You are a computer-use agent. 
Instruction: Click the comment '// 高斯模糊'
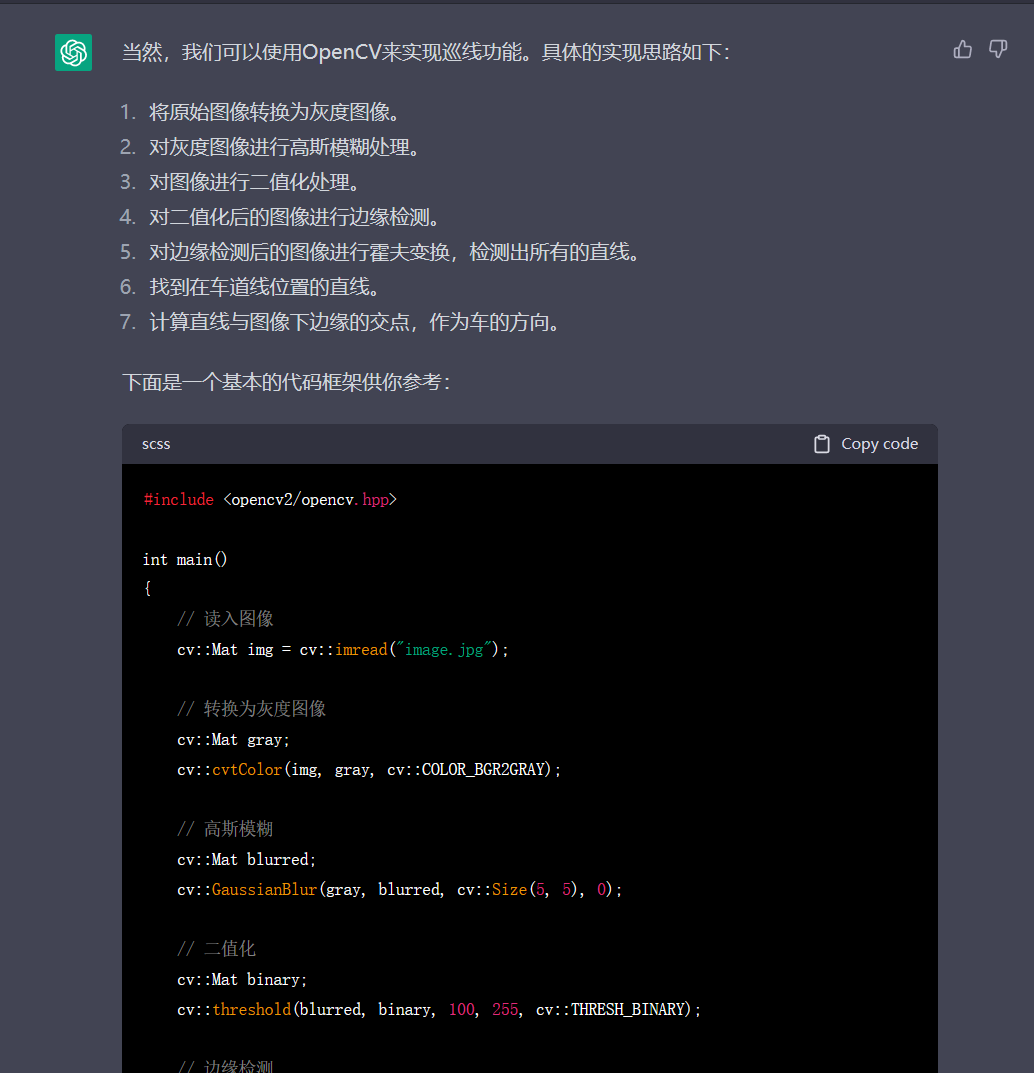coord(225,829)
